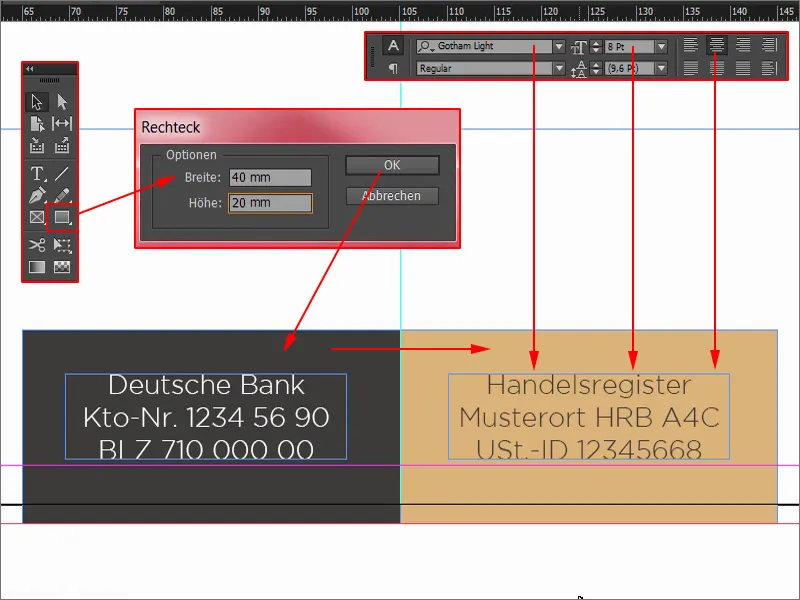
Task: Click the Höhe field showing 20 mm
Action: pyautogui.click(x=270, y=203)
